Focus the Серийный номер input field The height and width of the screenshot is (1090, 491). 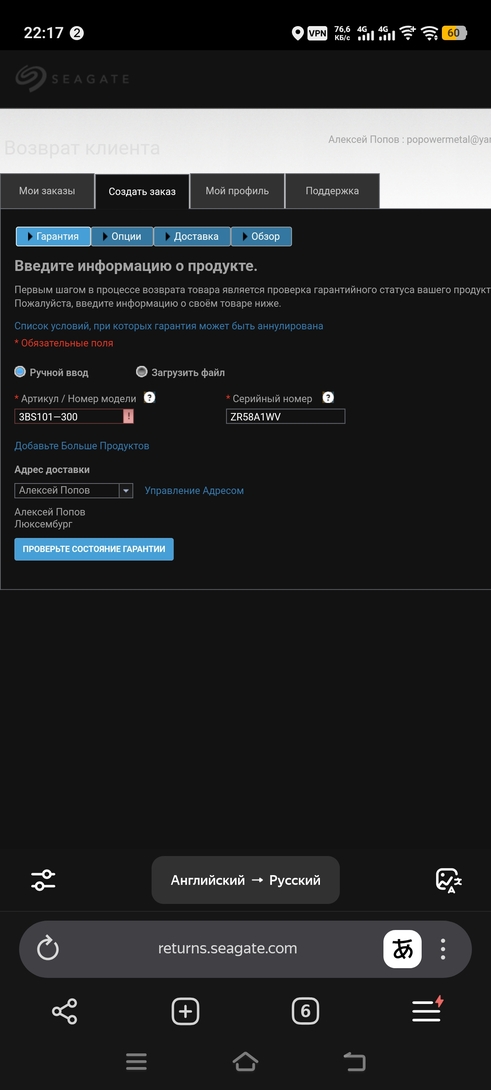click(286, 416)
